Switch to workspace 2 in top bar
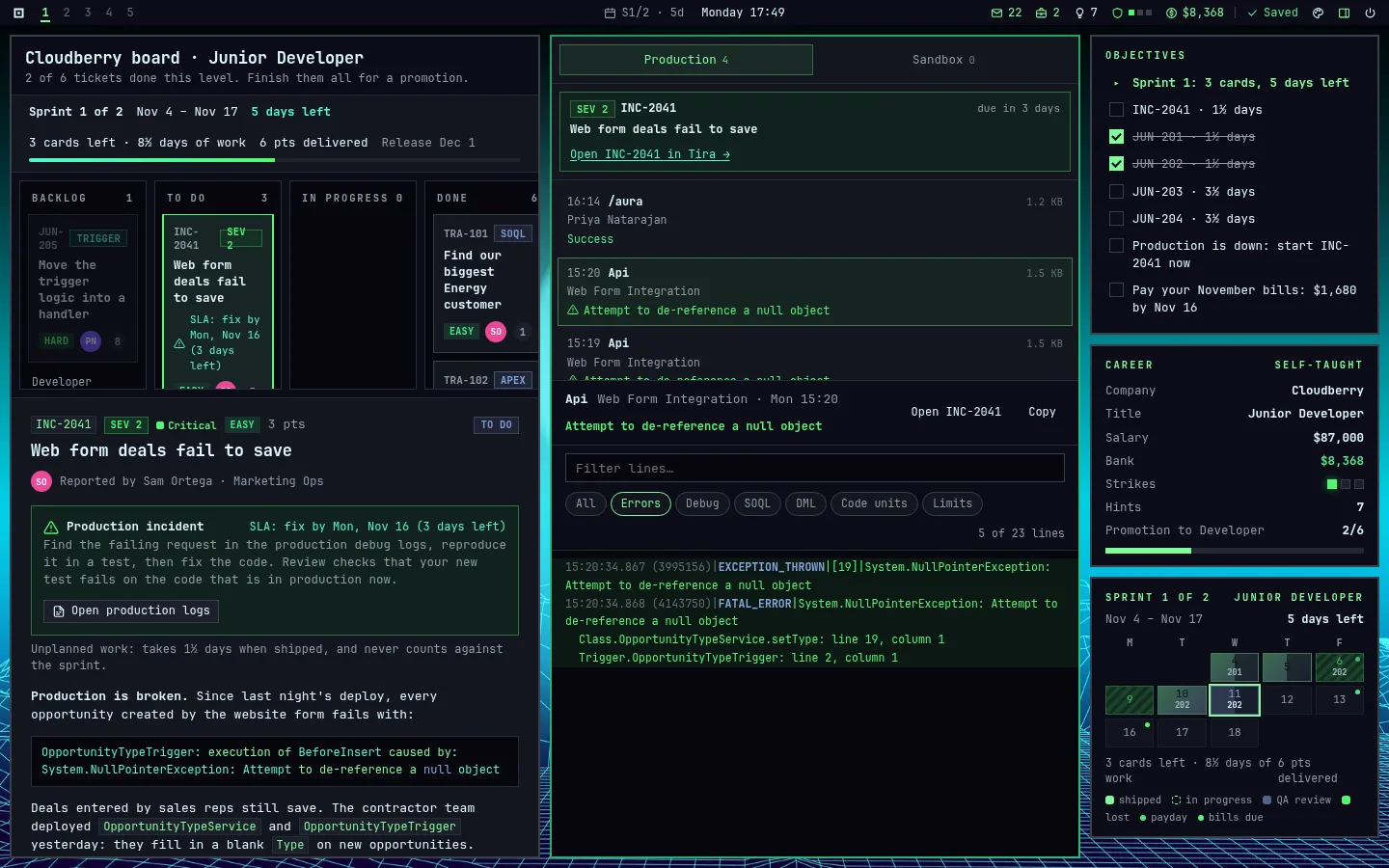This screenshot has width=1389, height=868. [x=67, y=13]
